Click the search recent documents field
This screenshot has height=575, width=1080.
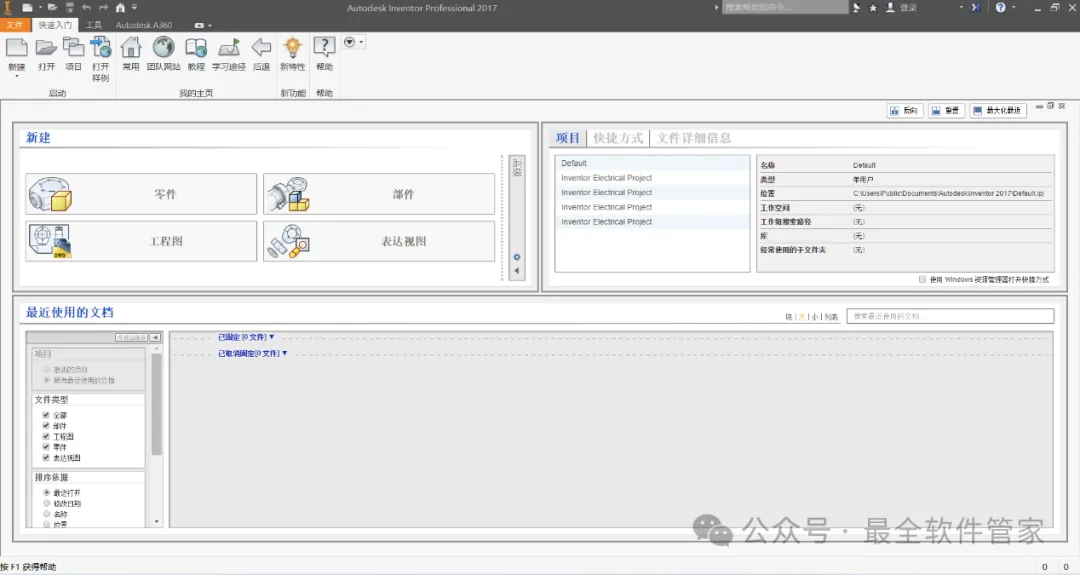click(950, 316)
